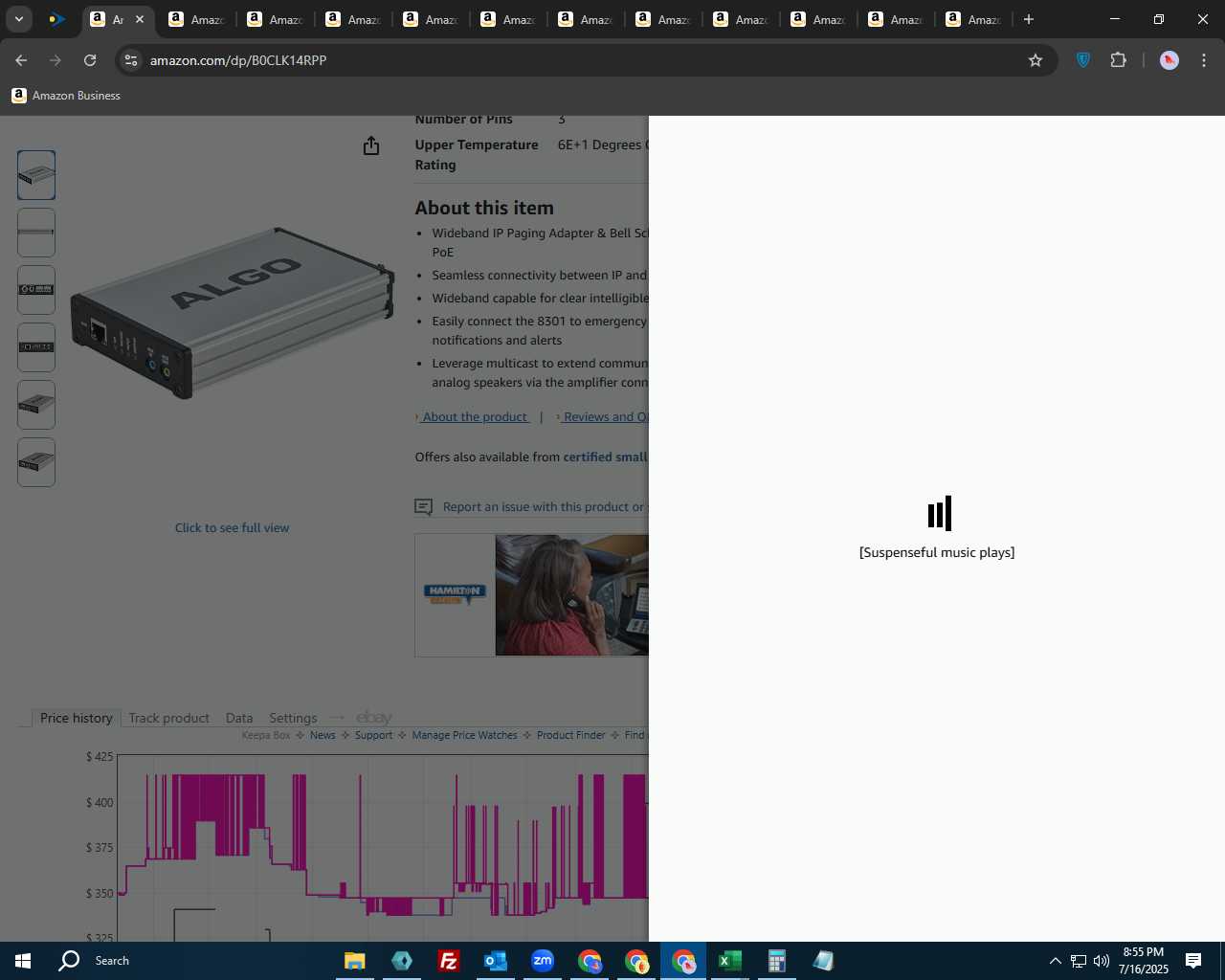Open the volume control in system tray

coord(1102,961)
